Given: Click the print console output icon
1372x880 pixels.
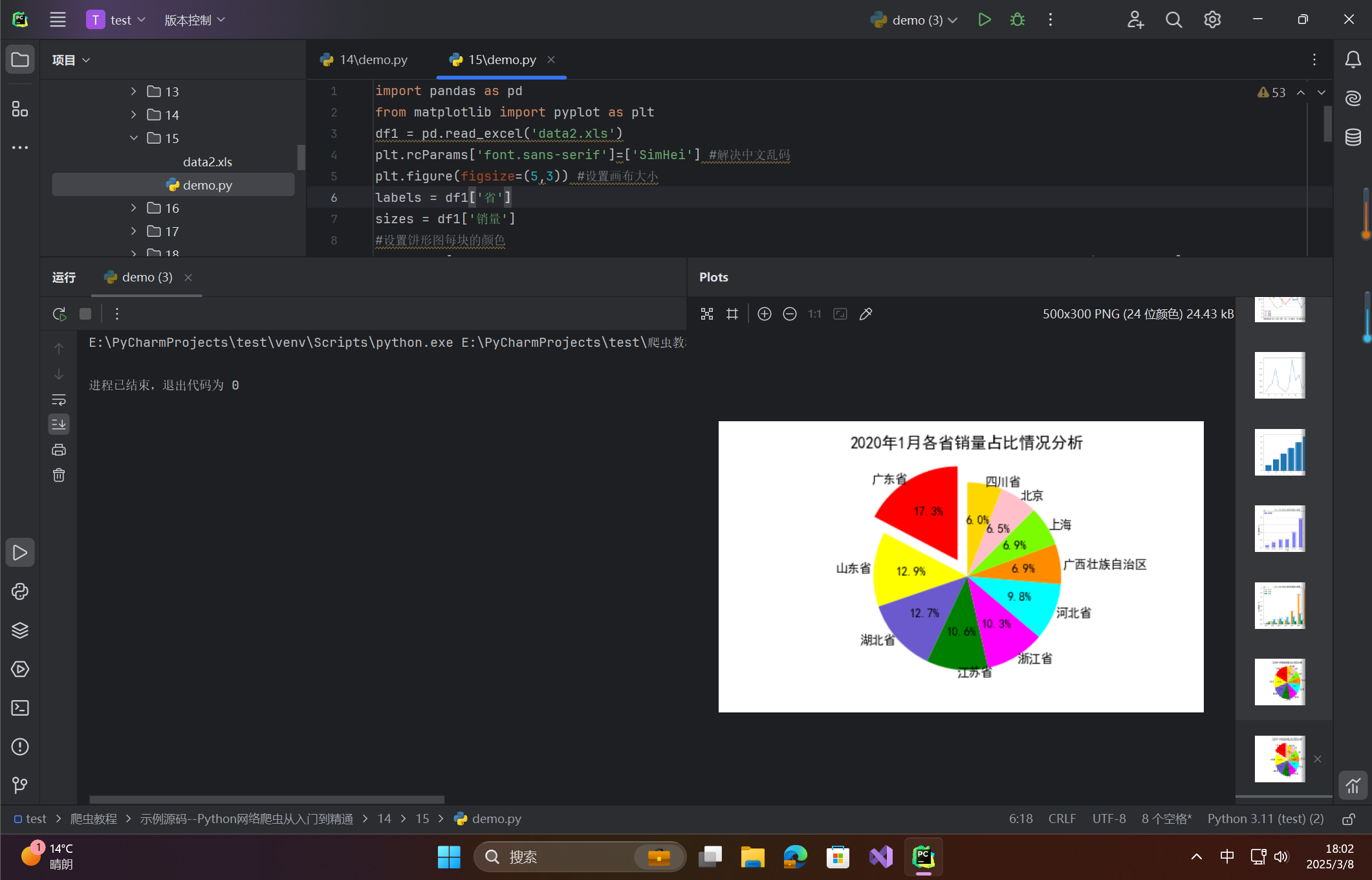Looking at the screenshot, I should (x=59, y=450).
